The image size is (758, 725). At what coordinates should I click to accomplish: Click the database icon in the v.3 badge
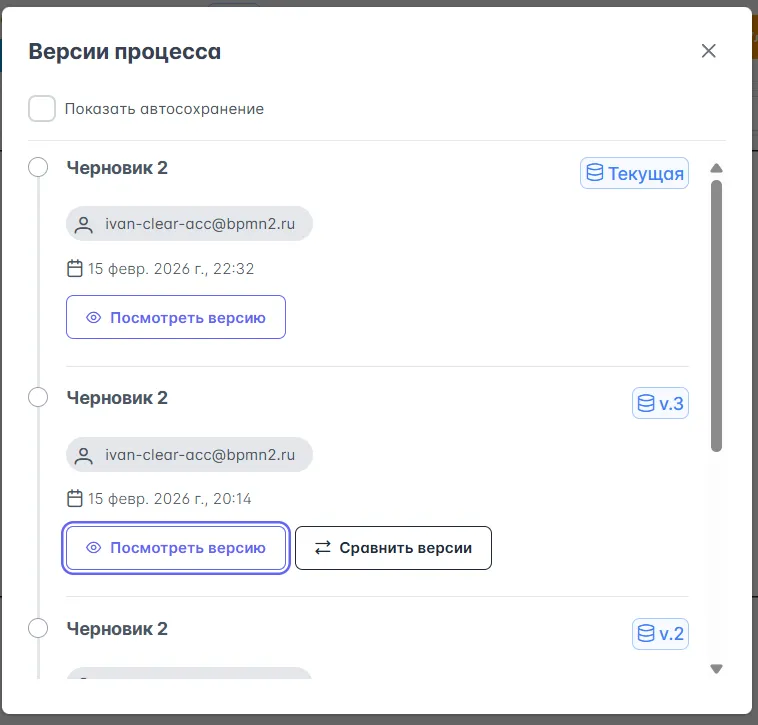pyautogui.click(x=646, y=404)
